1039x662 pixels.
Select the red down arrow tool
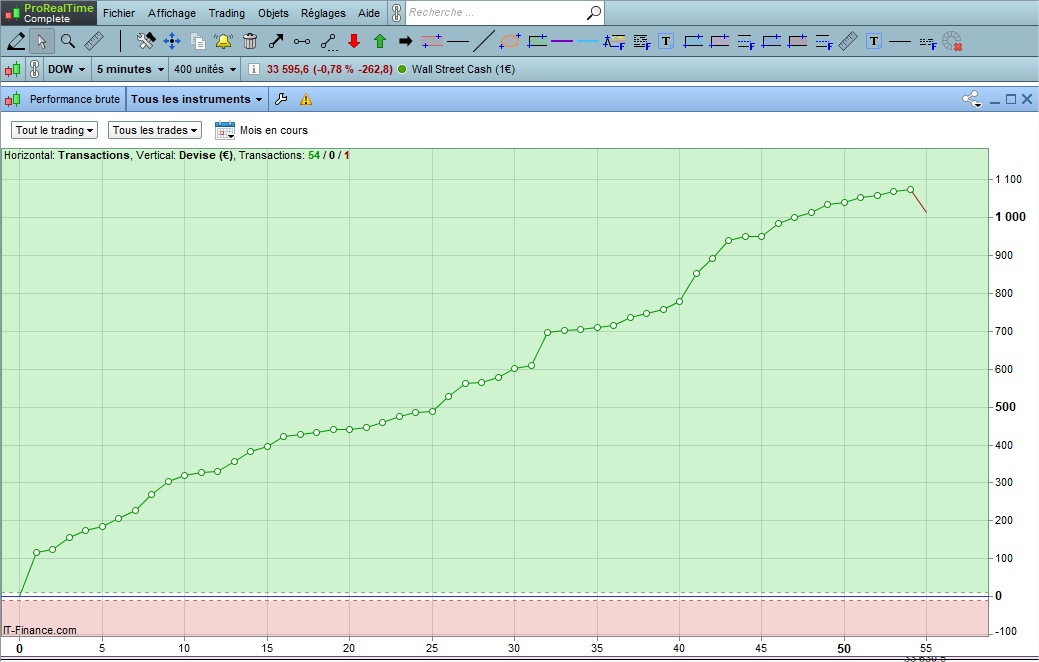coord(354,41)
